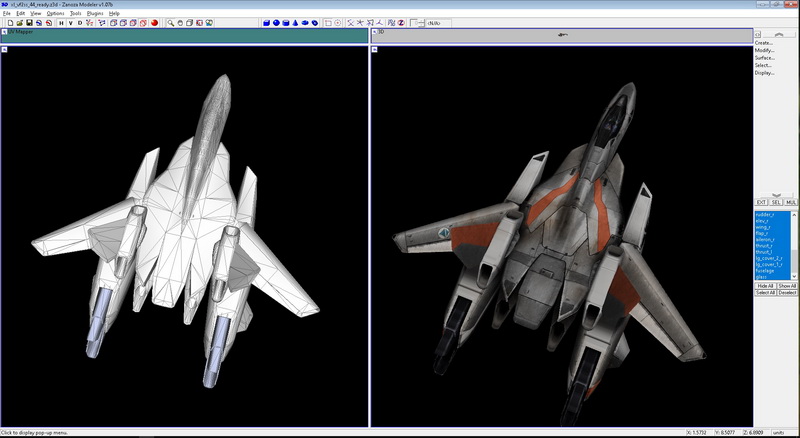Toggle the SEL selection mode button
The height and width of the screenshot is (438, 800).
coord(776,202)
